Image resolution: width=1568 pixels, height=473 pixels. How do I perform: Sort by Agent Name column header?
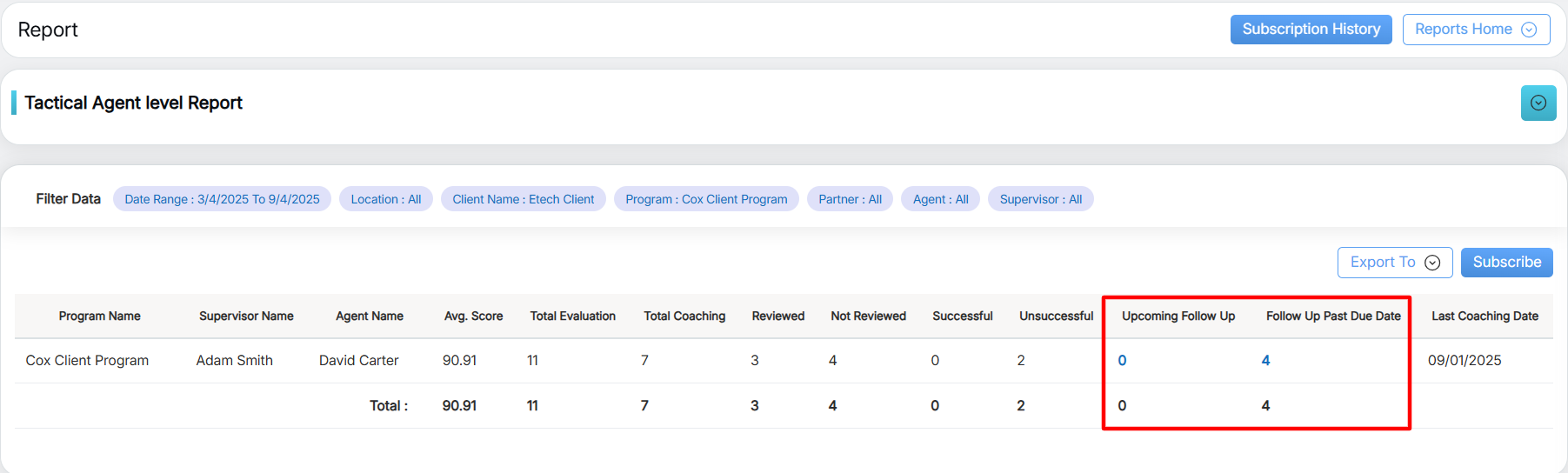(369, 316)
